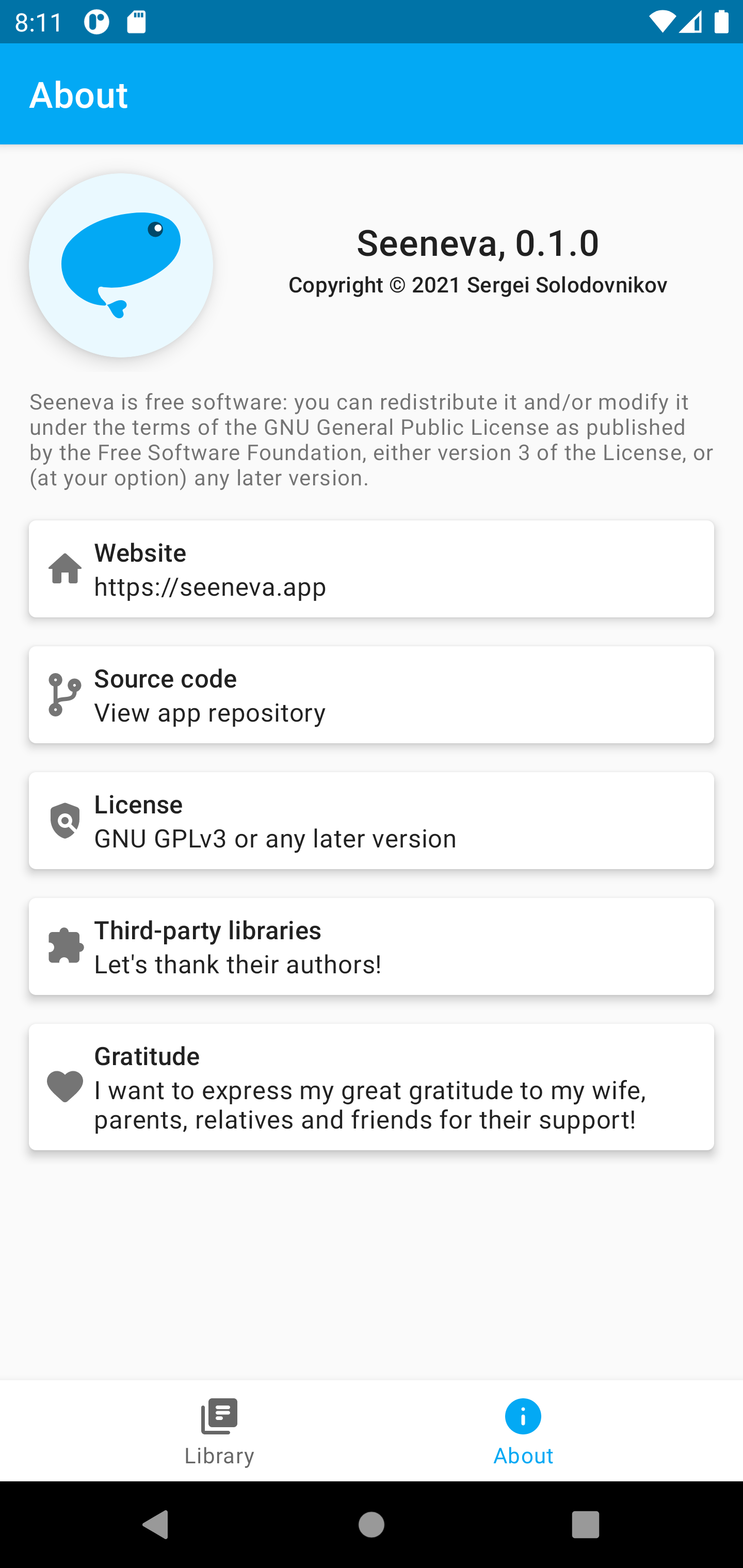The width and height of the screenshot is (743, 1568).
Task: Open Third-party libraries list
Action: click(372, 946)
